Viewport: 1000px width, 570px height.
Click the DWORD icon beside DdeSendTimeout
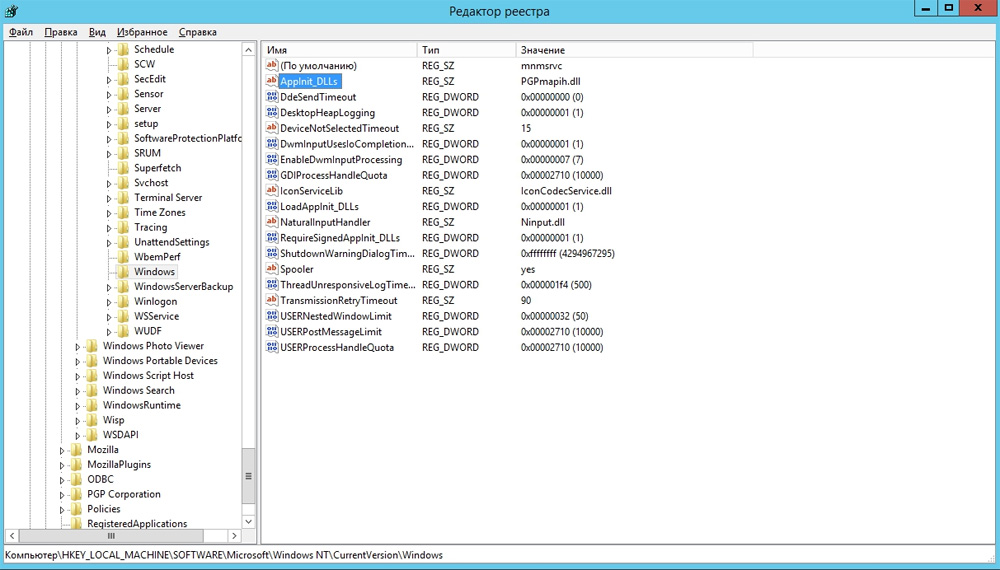[x=271, y=97]
